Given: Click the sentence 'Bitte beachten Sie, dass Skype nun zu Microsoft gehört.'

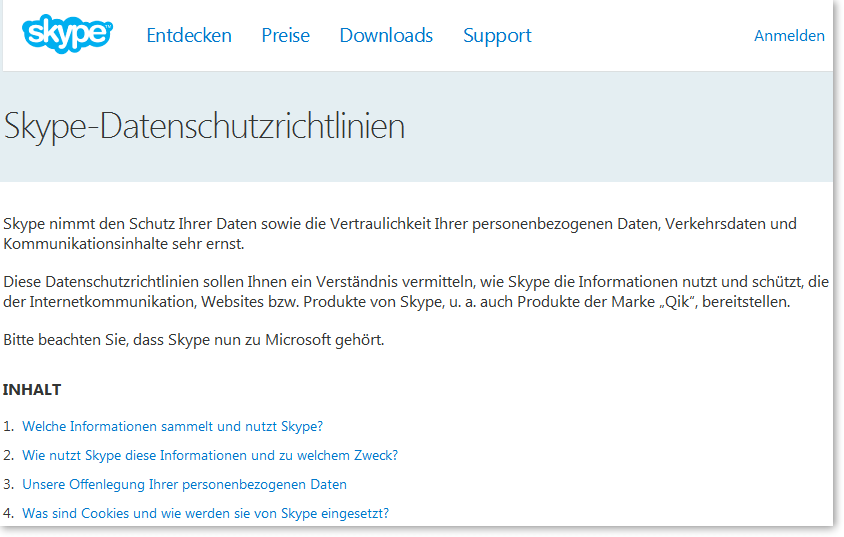Looking at the screenshot, I should pyautogui.click(x=194, y=340).
